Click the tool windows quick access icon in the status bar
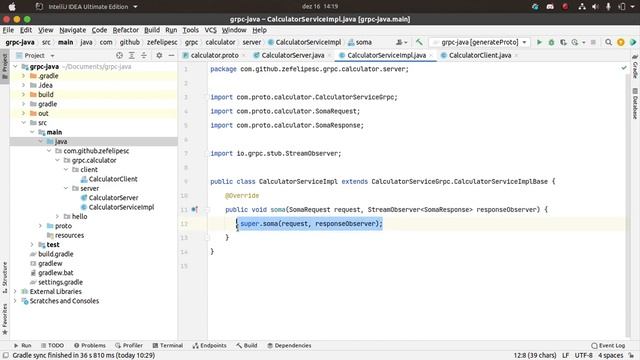Viewport: 640px width, 360px height. pyautogui.click(x=6, y=356)
